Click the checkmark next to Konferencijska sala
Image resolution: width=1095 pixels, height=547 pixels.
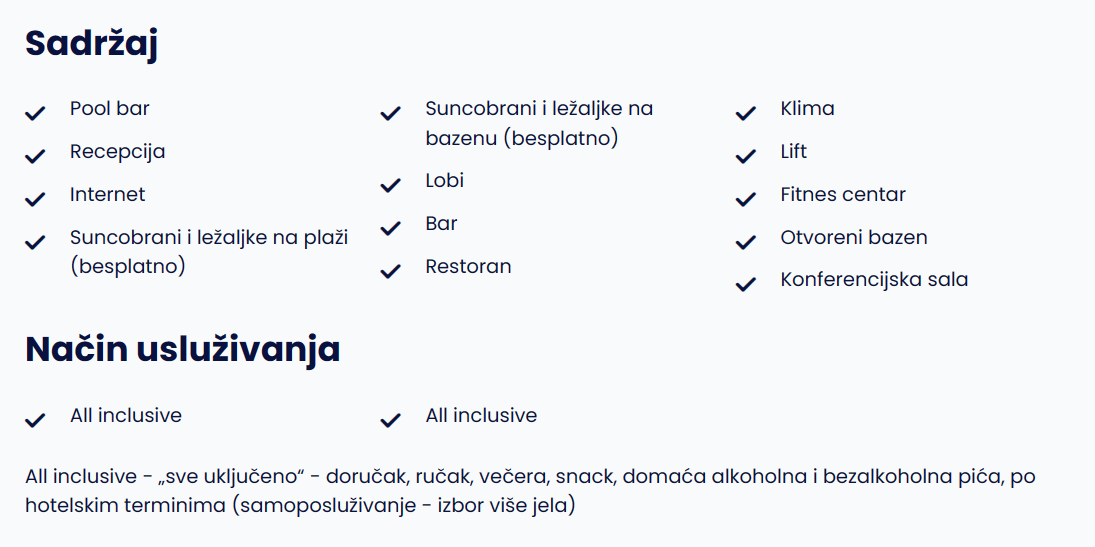pyautogui.click(x=746, y=284)
